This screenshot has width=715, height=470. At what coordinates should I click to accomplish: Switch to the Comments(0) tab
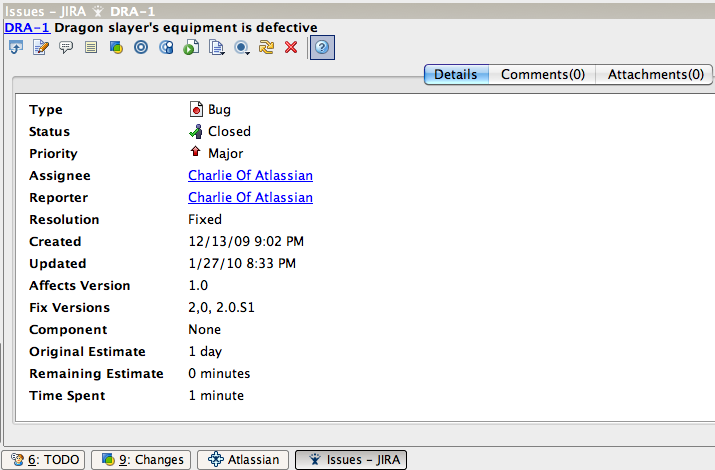pos(542,74)
